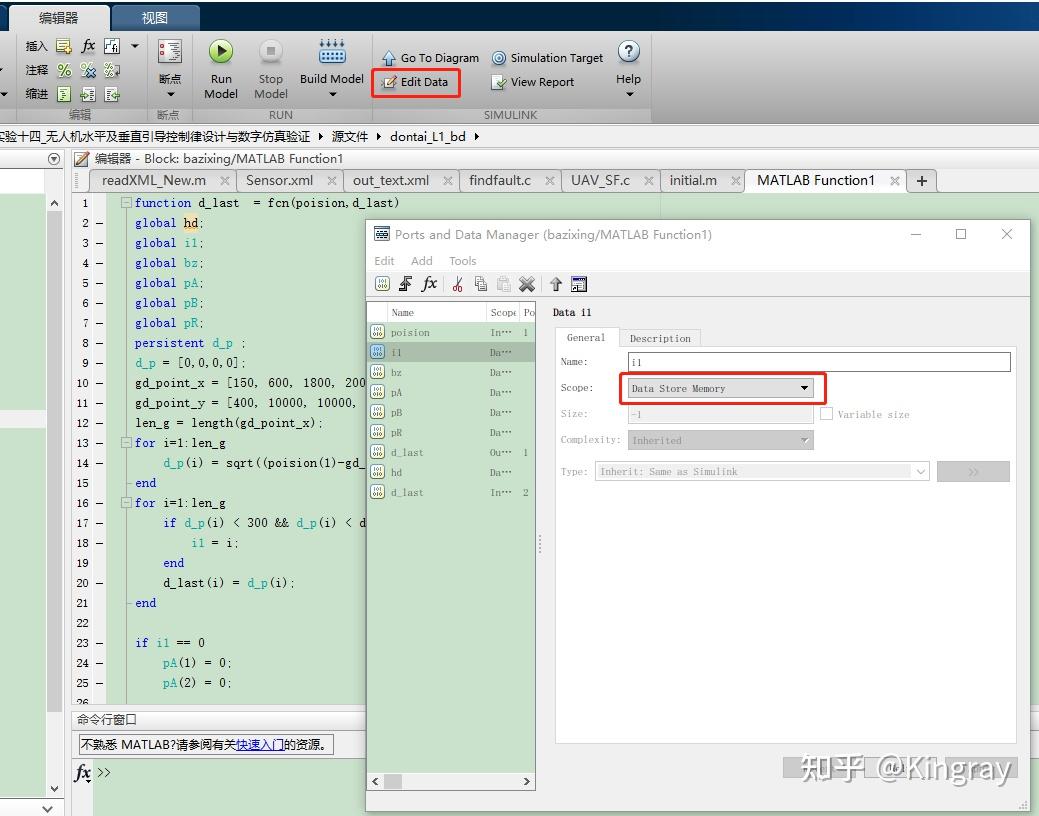Toggle the Variable size checkbox
Viewport: 1039px width, 816px height.
click(x=827, y=414)
